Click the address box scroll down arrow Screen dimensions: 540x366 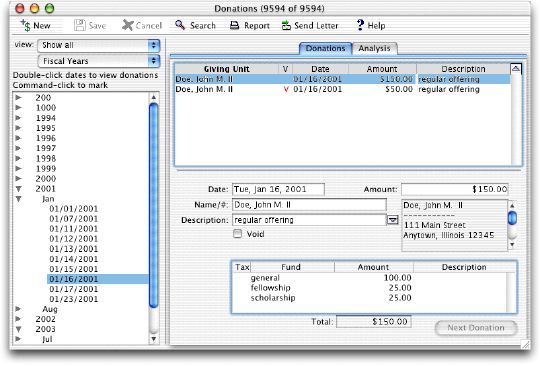(512, 245)
